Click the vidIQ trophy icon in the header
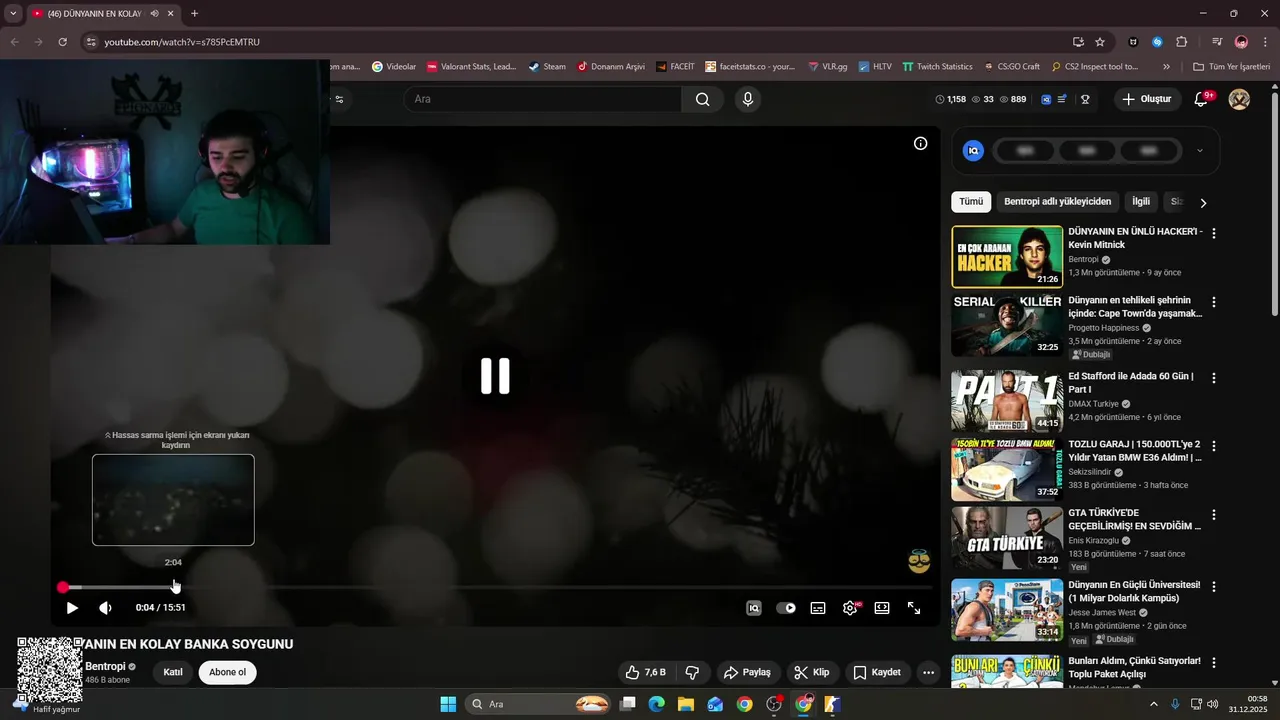The image size is (1280, 720). (x=1085, y=99)
